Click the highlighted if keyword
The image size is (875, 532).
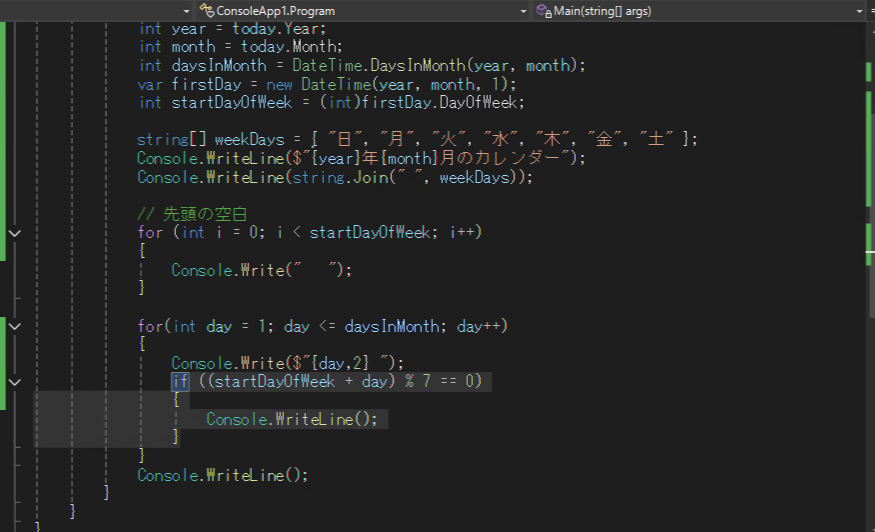179,382
